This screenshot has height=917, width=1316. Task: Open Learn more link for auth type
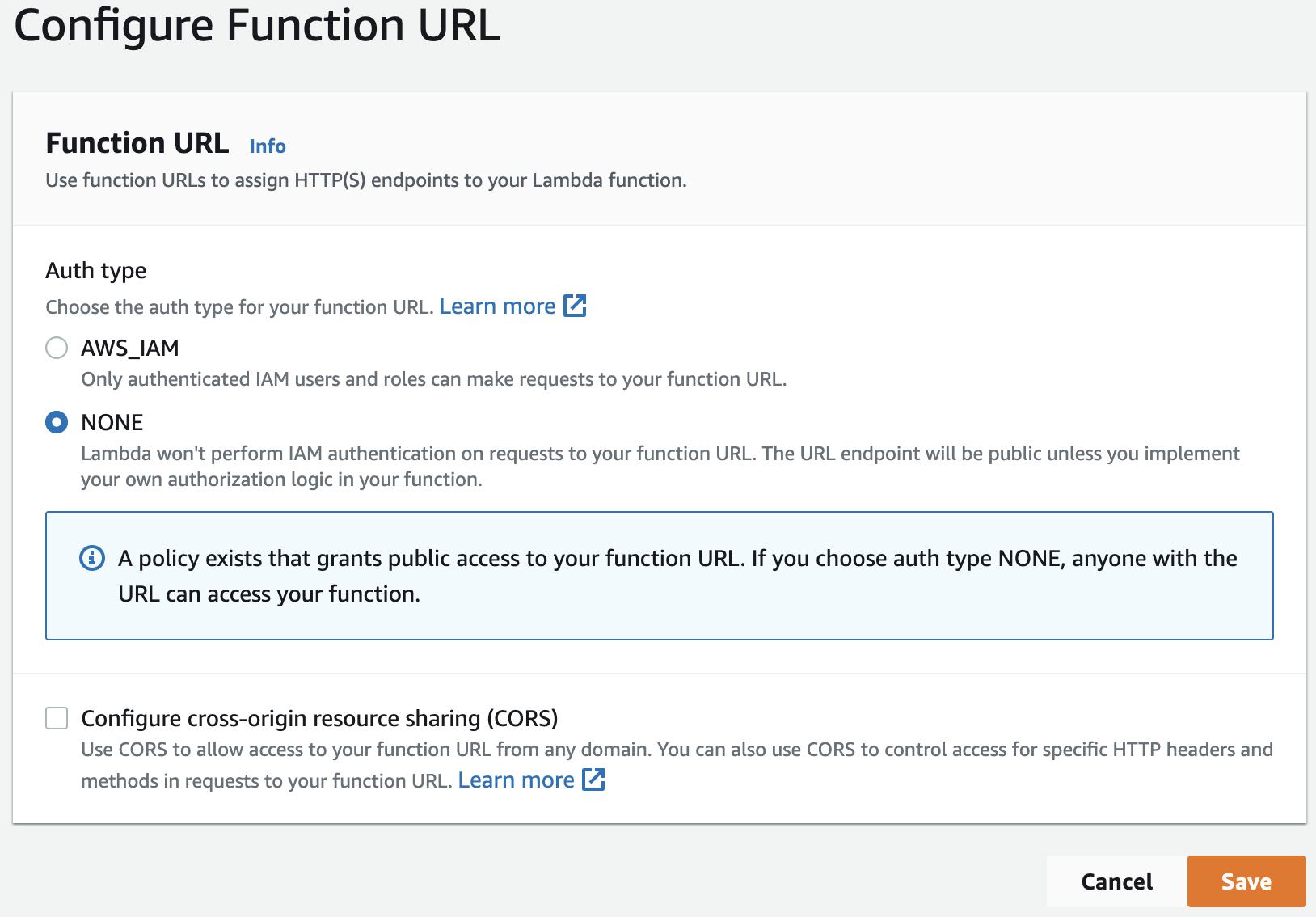[497, 306]
